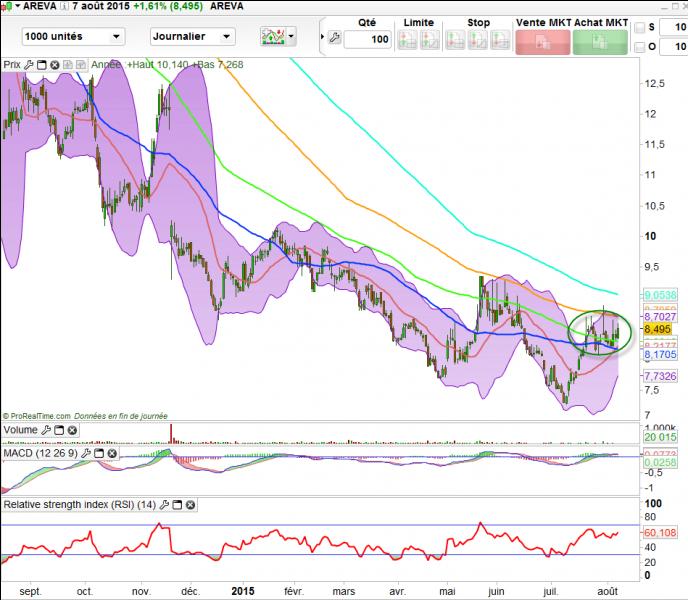The width and height of the screenshot is (688, 600).
Task: Click the third Stop order icon
Action: [x=500, y=40]
